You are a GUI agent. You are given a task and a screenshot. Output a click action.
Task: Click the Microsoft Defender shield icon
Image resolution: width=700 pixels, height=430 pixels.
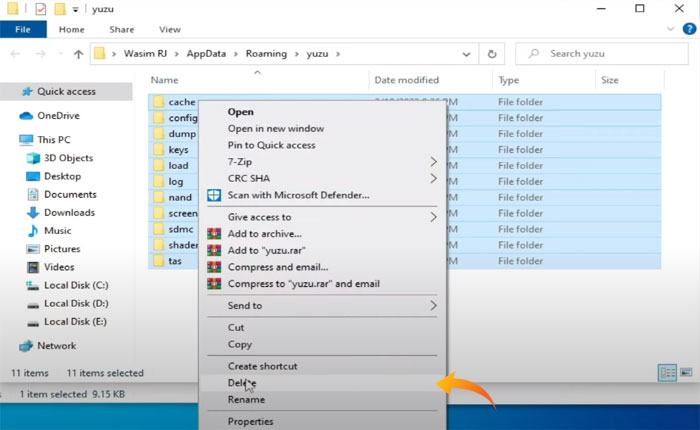[213, 195]
